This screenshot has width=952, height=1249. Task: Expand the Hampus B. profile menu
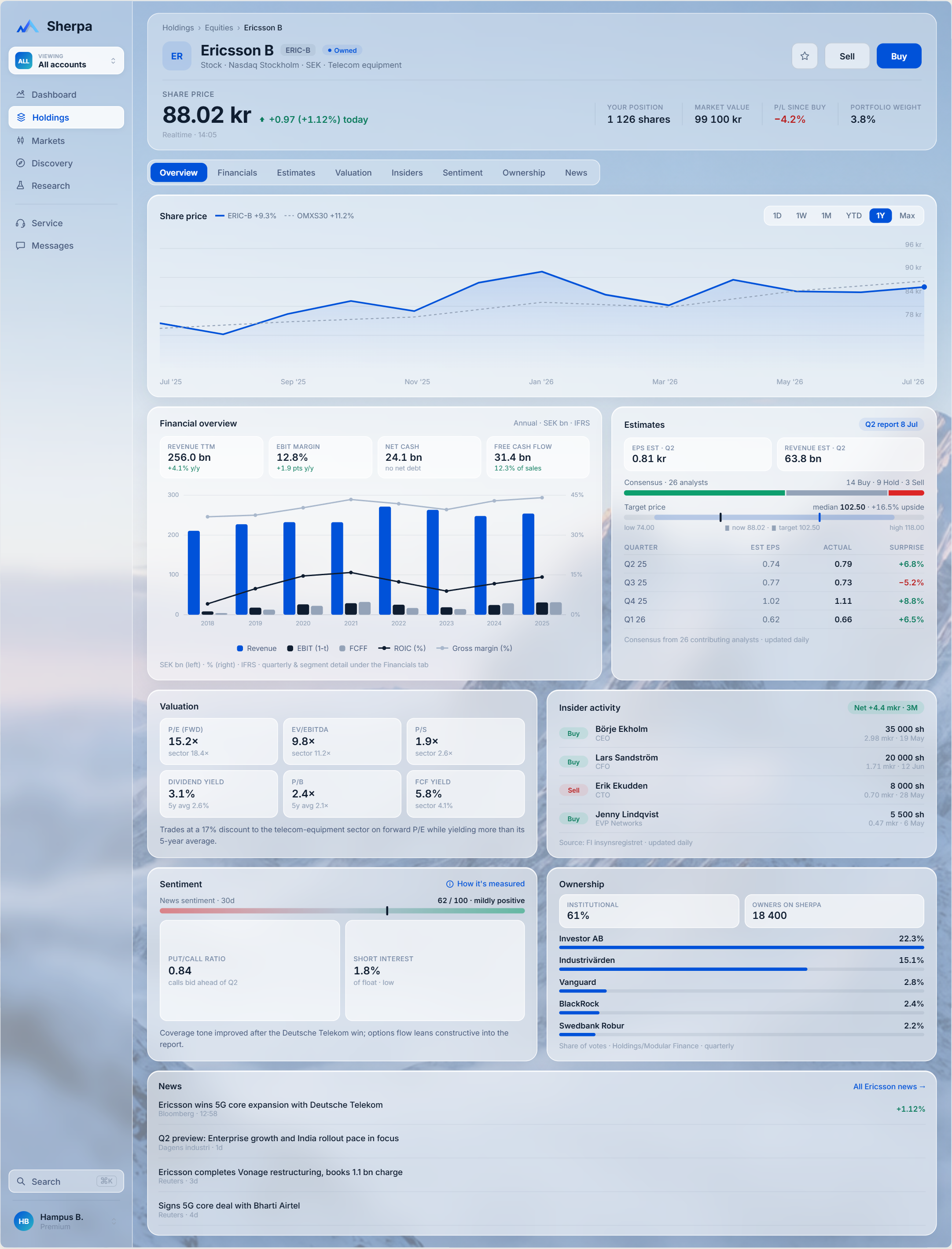[66, 1221]
